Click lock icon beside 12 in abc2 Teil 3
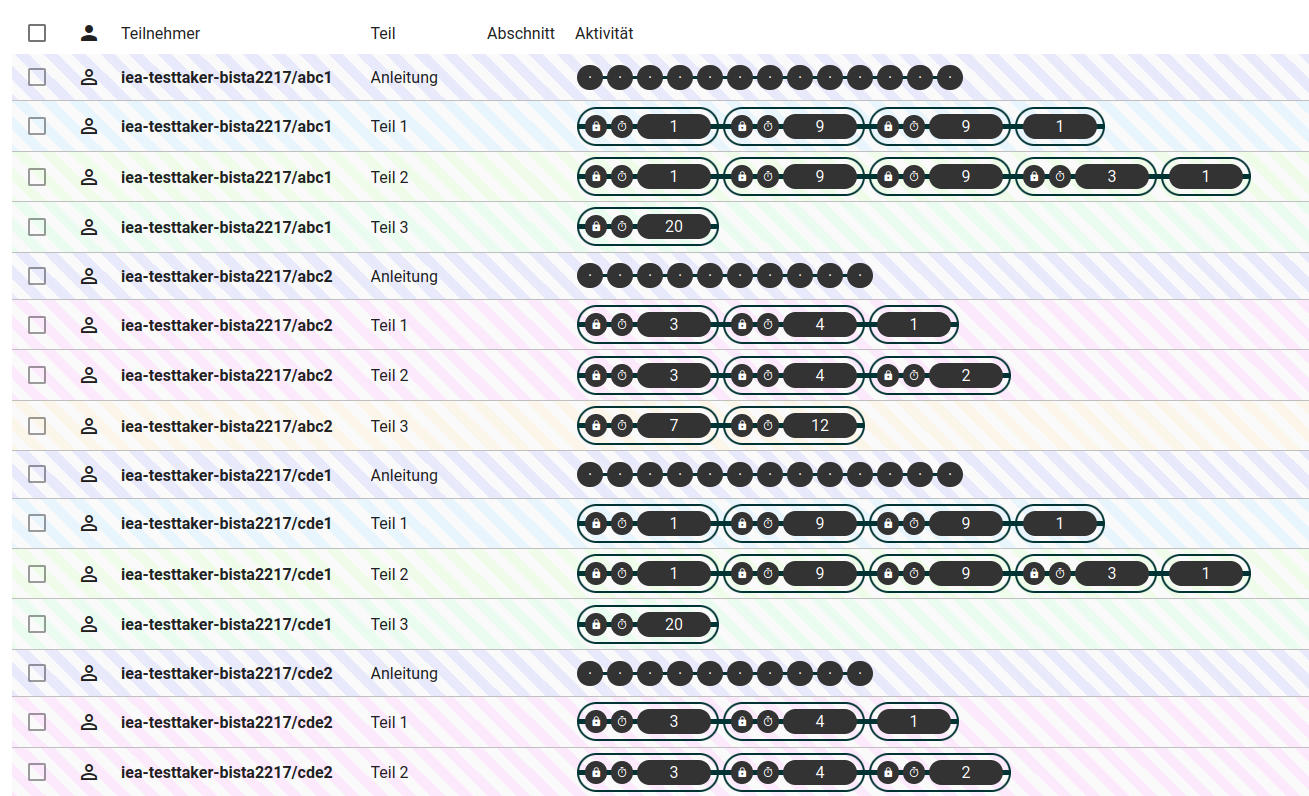The image size is (1309, 796). (x=742, y=426)
